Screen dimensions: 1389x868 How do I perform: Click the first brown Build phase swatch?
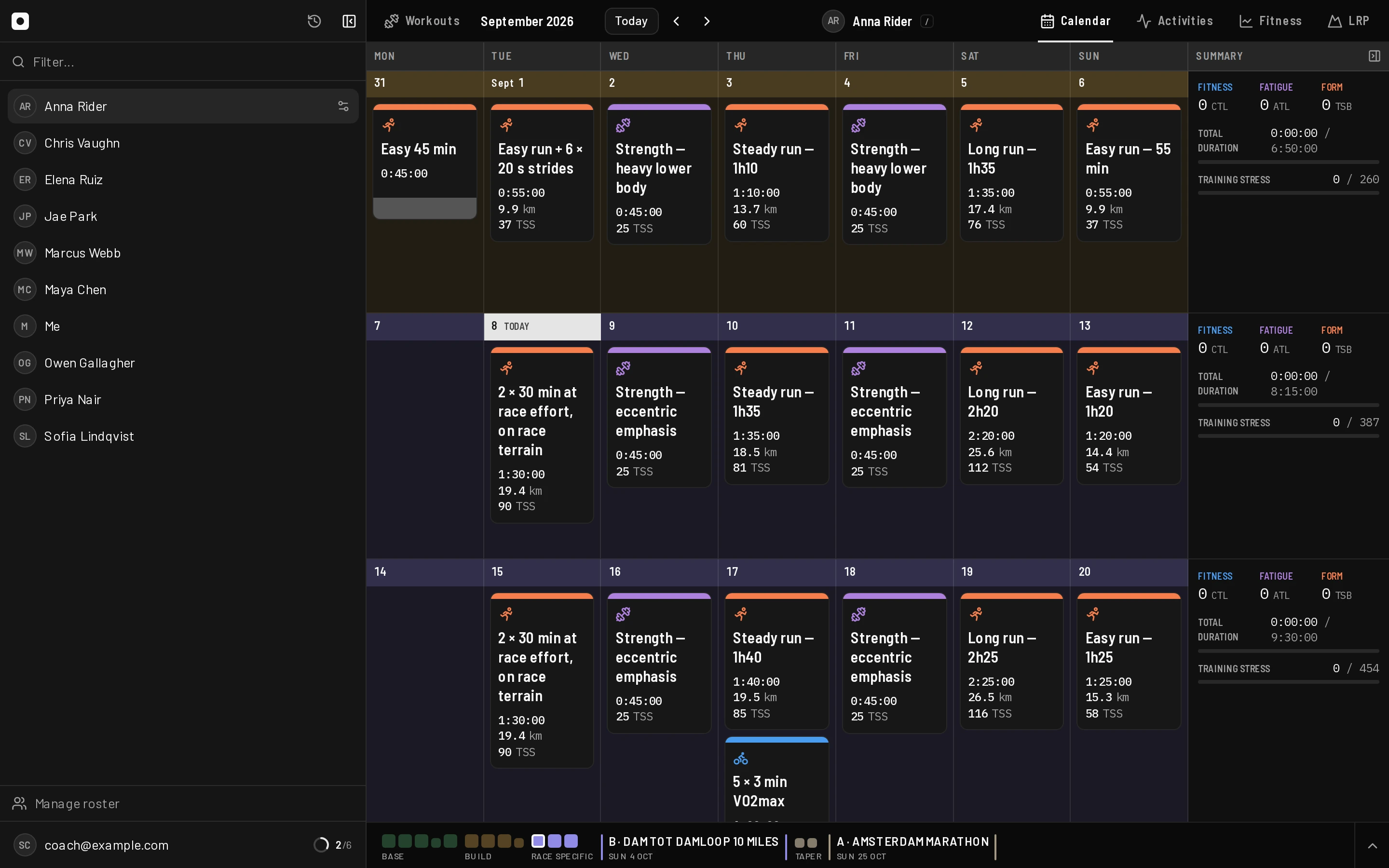click(471, 841)
